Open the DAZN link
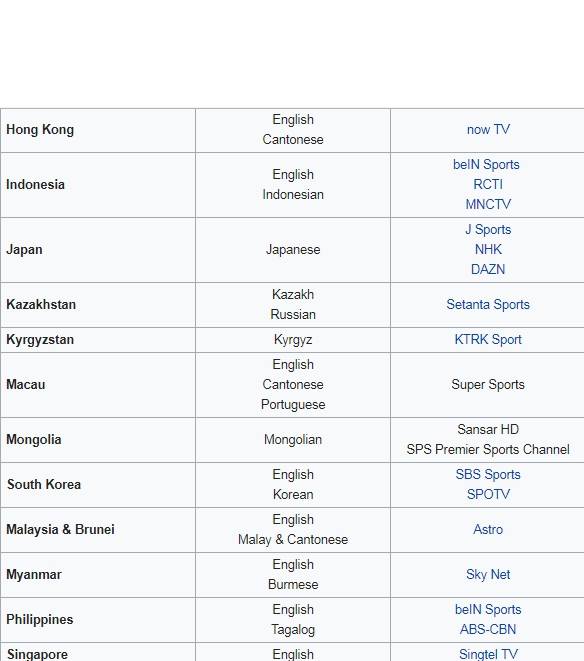Image resolution: width=584 pixels, height=661 pixels. [x=488, y=269]
